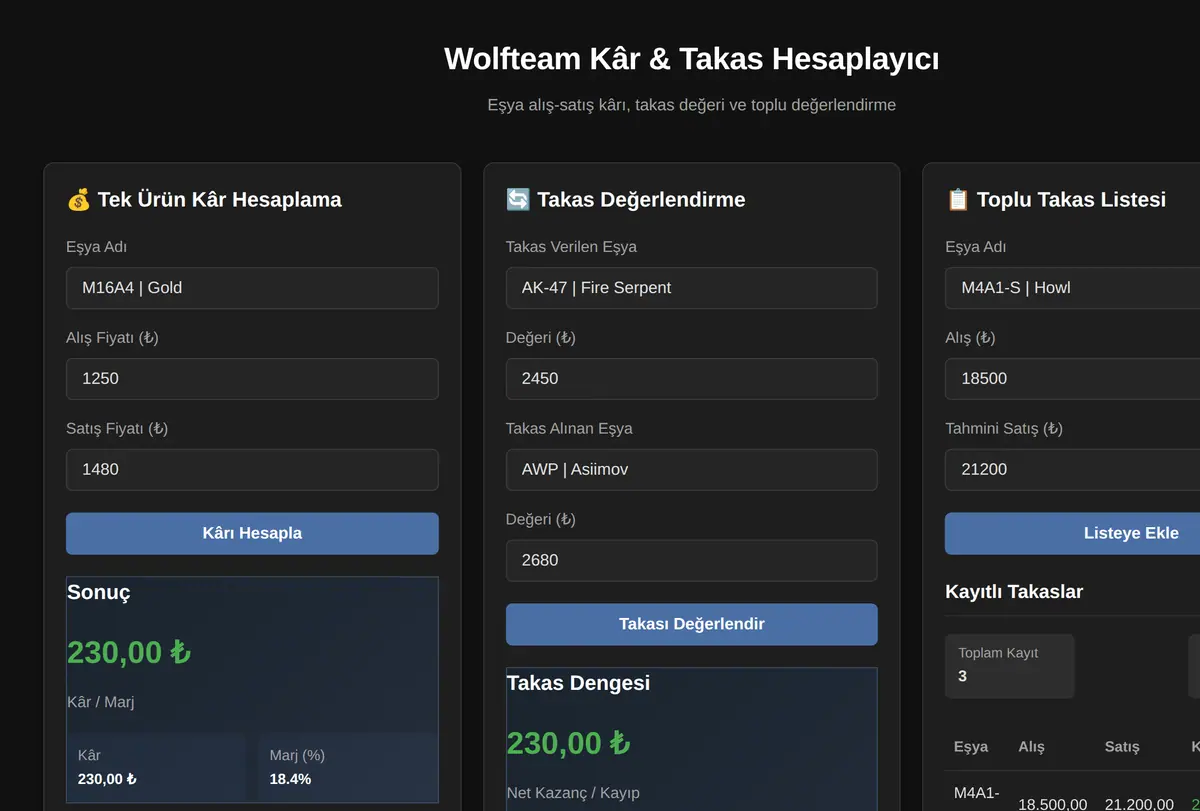This screenshot has width=1200, height=811.
Task: Click the 230,00 ₺ amount under Sonuç
Action: pos(129,652)
